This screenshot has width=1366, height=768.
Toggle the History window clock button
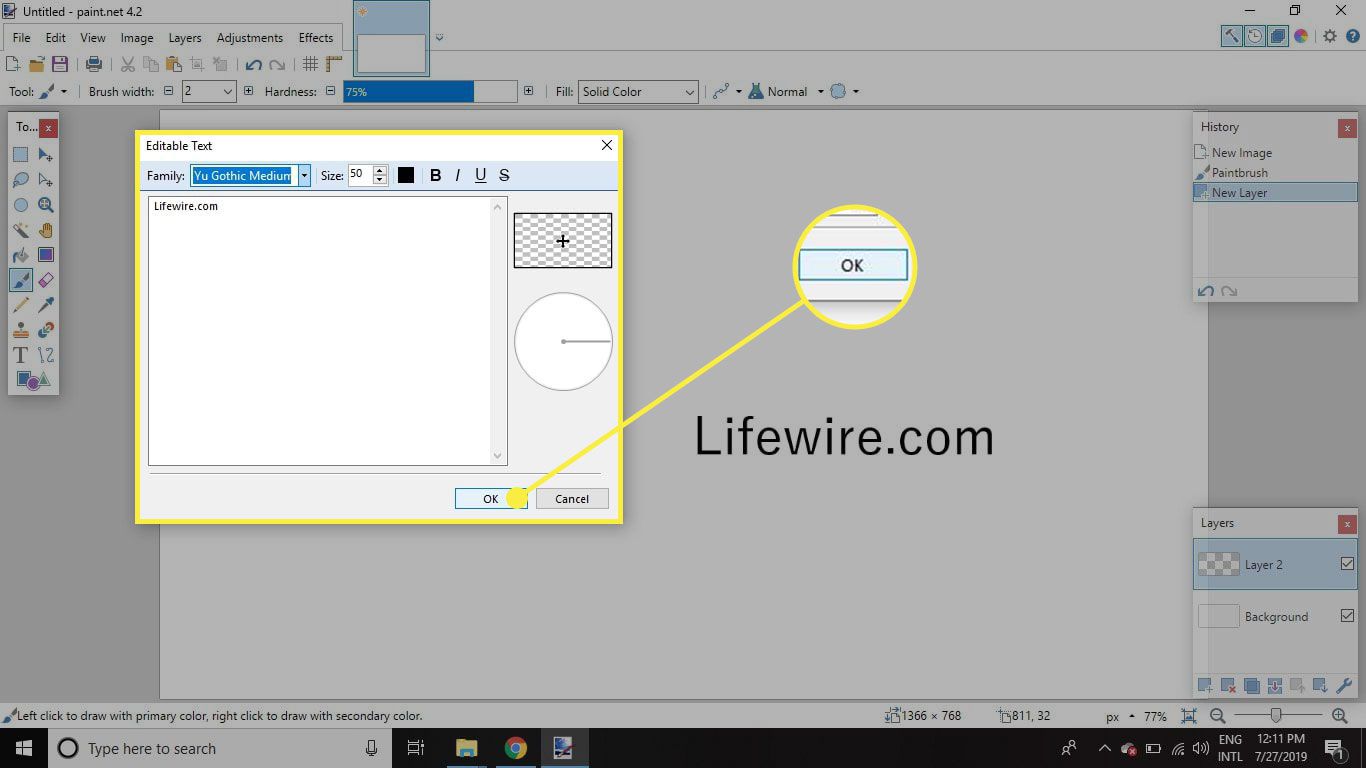pyautogui.click(x=1254, y=36)
